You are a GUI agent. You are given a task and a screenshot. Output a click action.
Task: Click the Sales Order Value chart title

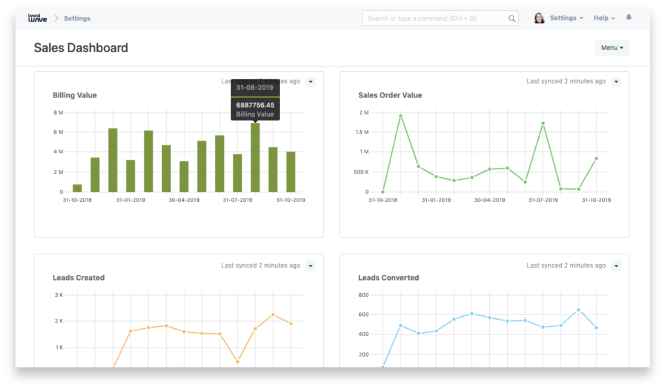pos(390,95)
